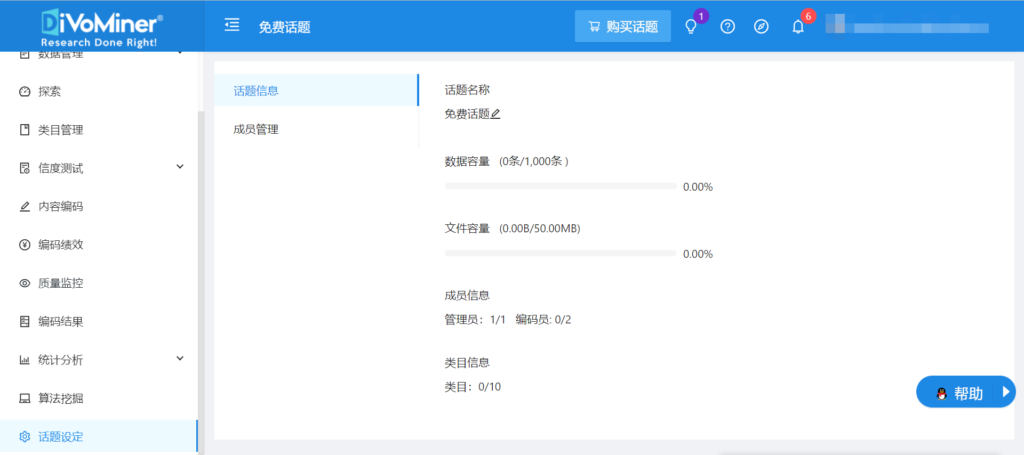Image resolution: width=1024 pixels, height=455 pixels.
Task: Expand the 统计分析 submenu chevron
Action: (181, 358)
